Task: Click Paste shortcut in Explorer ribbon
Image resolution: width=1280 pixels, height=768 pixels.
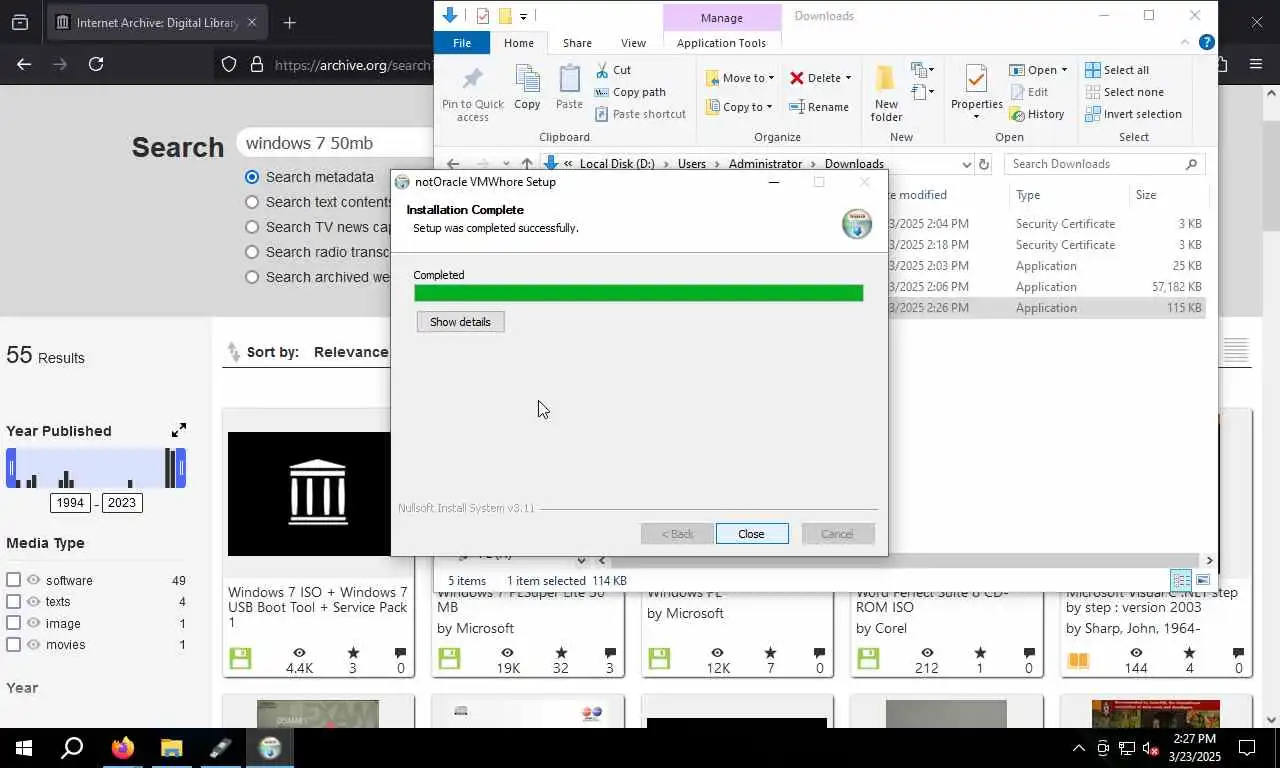Action: point(640,114)
